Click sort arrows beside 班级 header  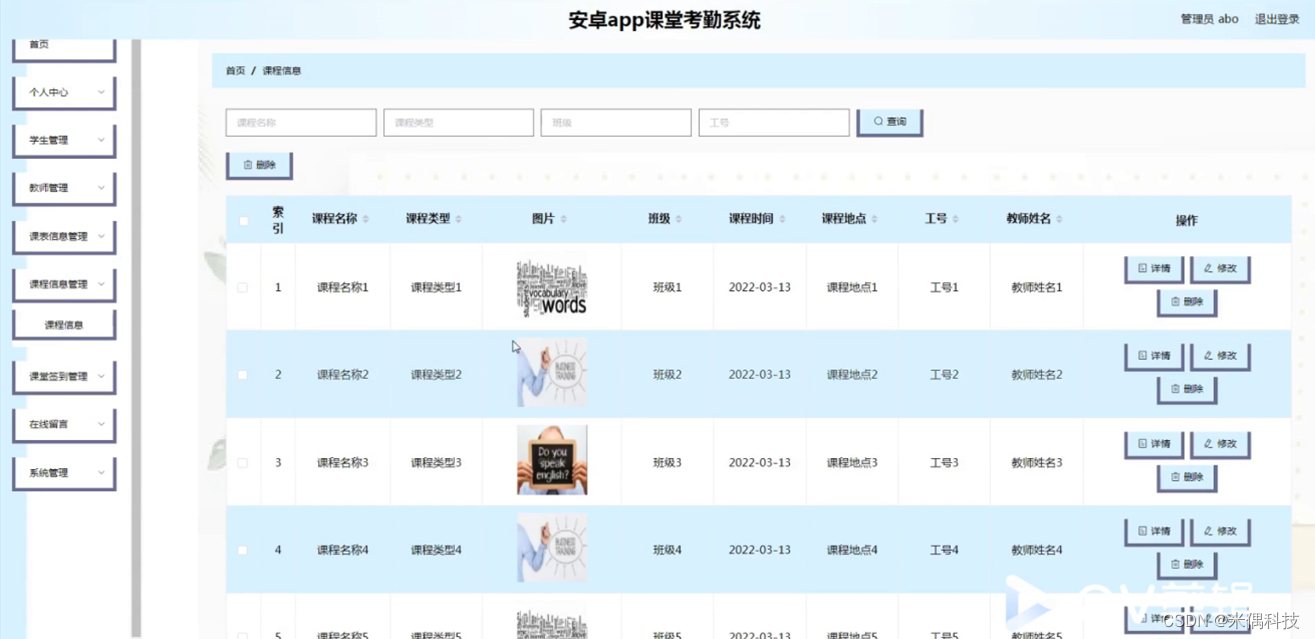click(x=679, y=219)
